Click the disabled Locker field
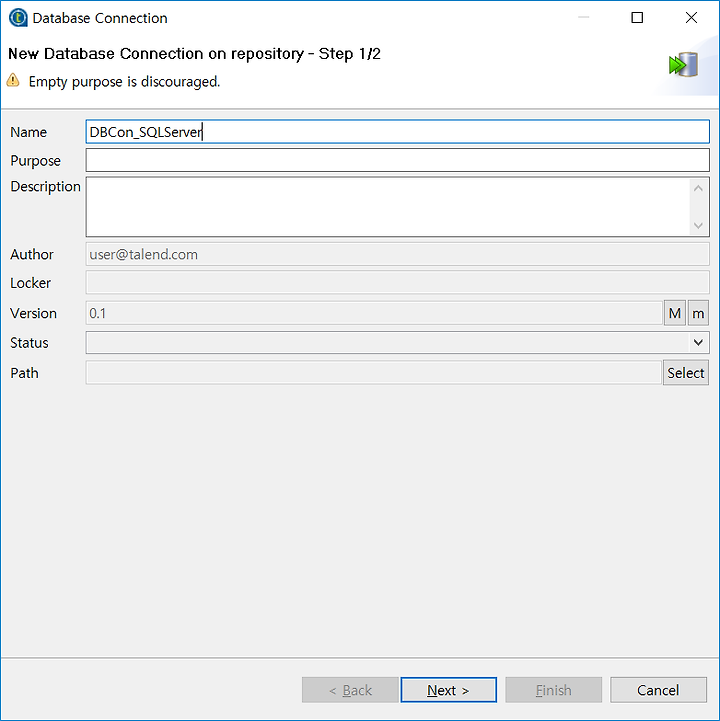The height and width of the screenshot is (721, 720). (397, 282)
